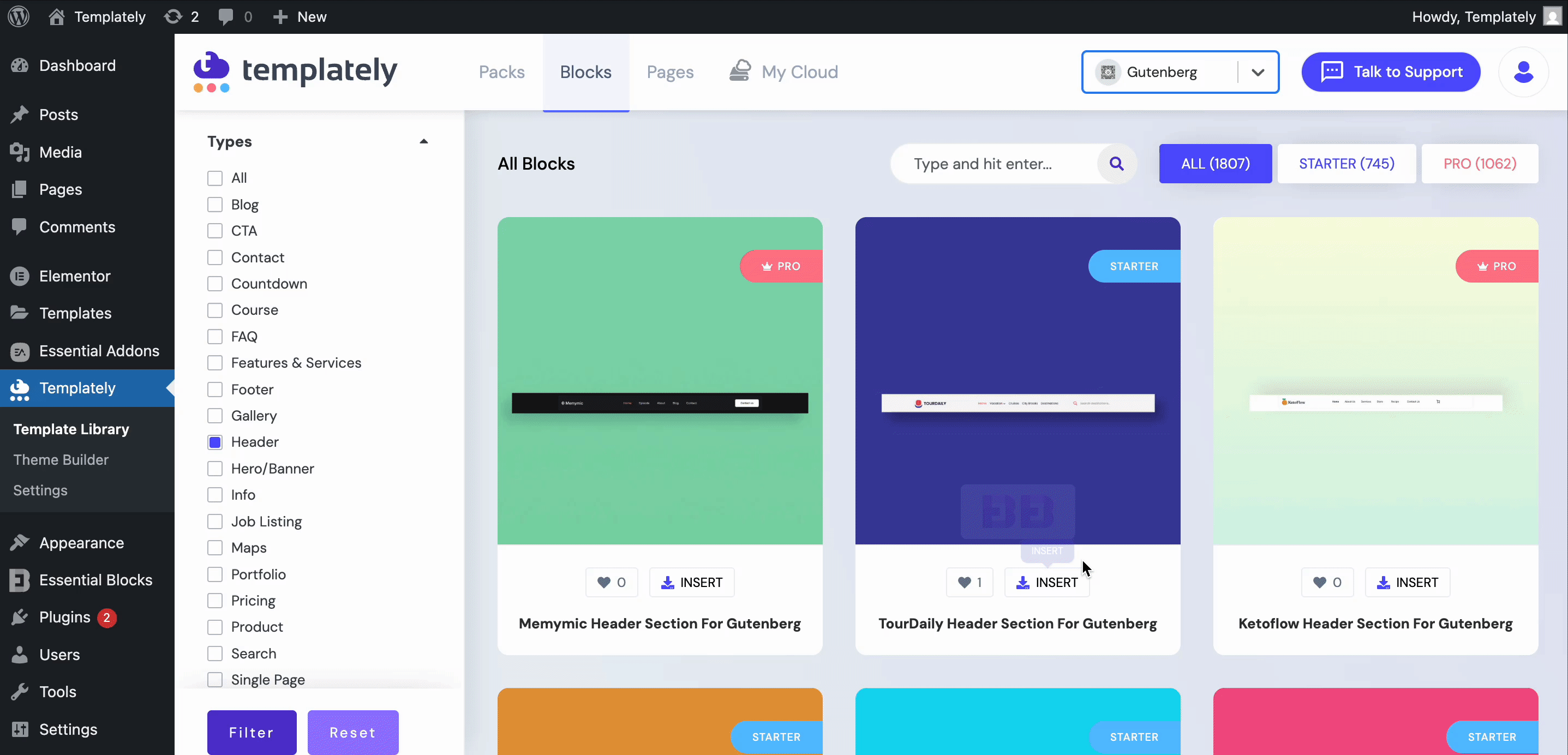Show STARTER (745) blocks
The image size is (1568, 755).
point(1346,163)
